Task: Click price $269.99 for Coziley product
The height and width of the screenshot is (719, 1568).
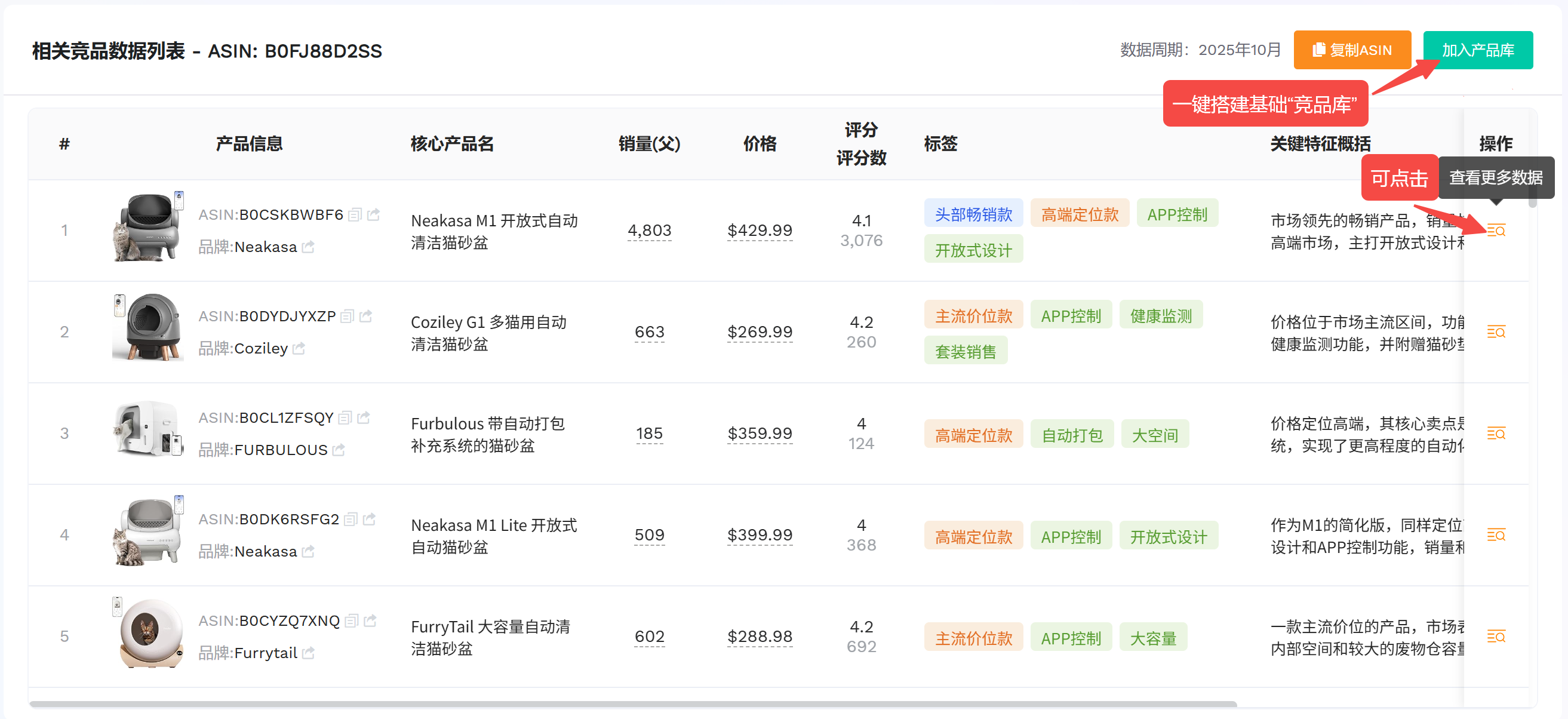Action: click(x=759, y=332)
